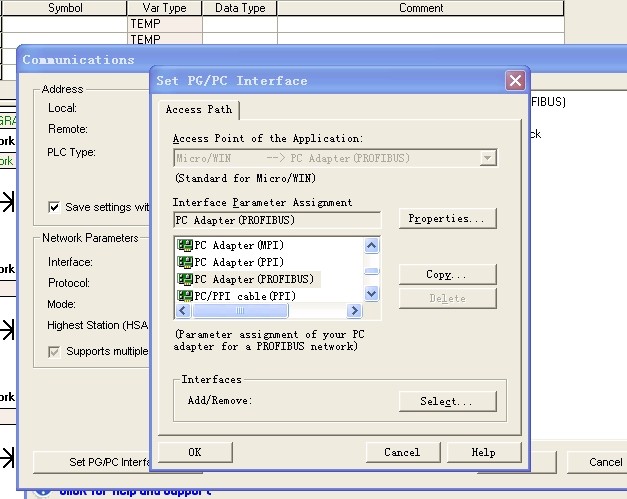
Task: Close the Set PG/PC Interface dialog
Action: [x=515, y=81]
